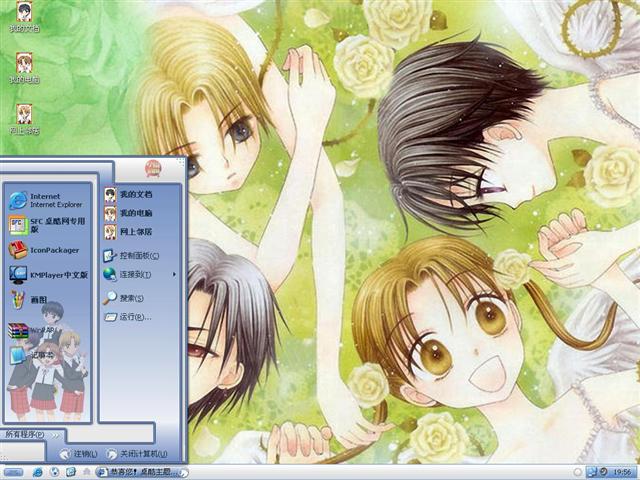The height and width of the screenshot is (480, 640).
Task: Click the Start button on taskbar
Action: coord(13,473)
